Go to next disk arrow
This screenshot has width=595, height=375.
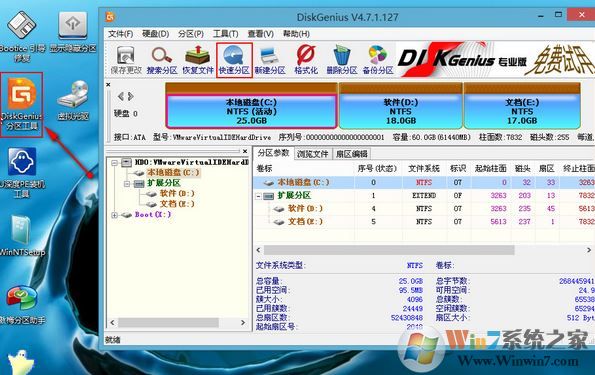pos(131,96)
